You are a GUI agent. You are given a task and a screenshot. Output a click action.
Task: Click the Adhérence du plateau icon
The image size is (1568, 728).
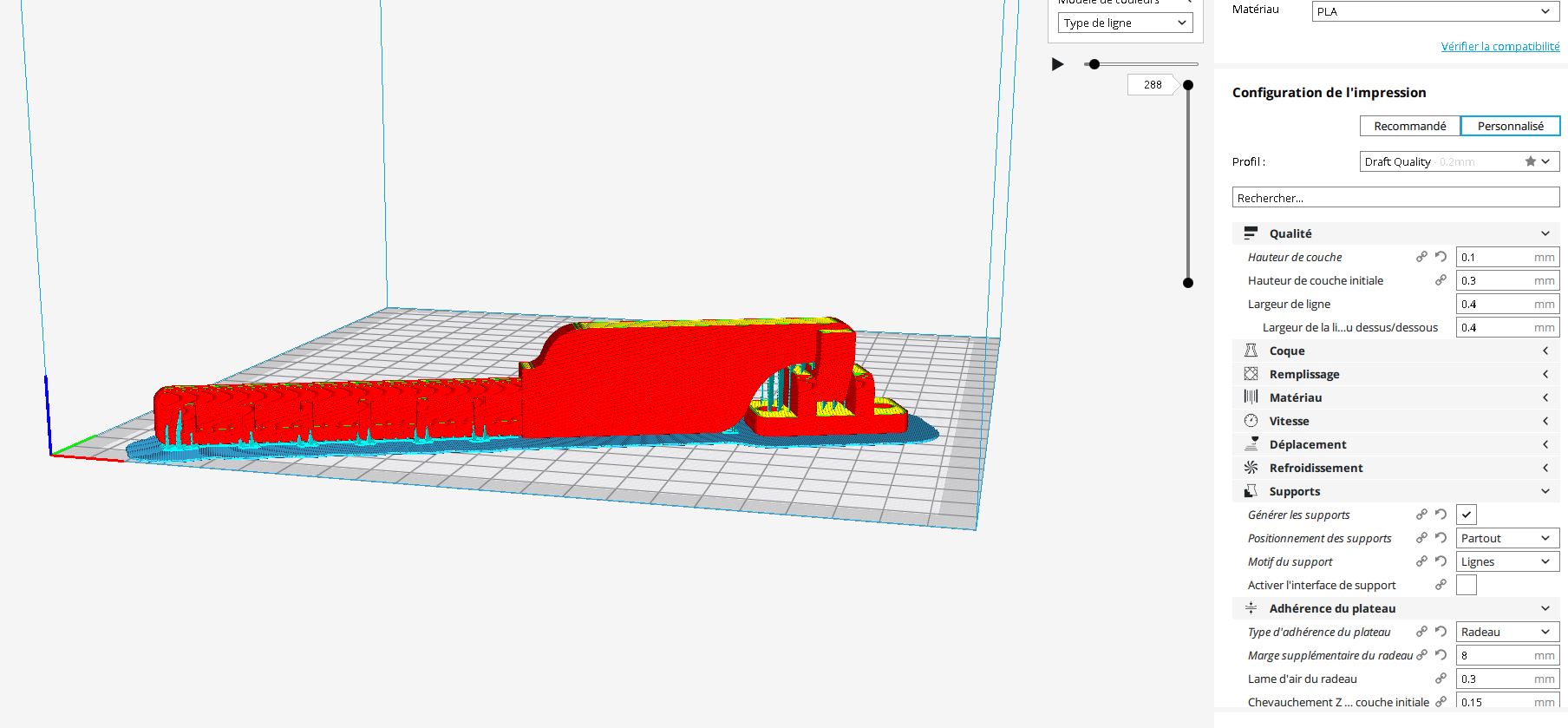click(1251, 608)
